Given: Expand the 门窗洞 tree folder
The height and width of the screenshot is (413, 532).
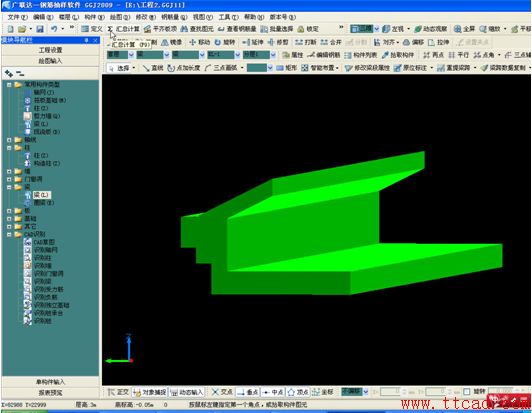Looking at the screenshot, I should point(9,179).
